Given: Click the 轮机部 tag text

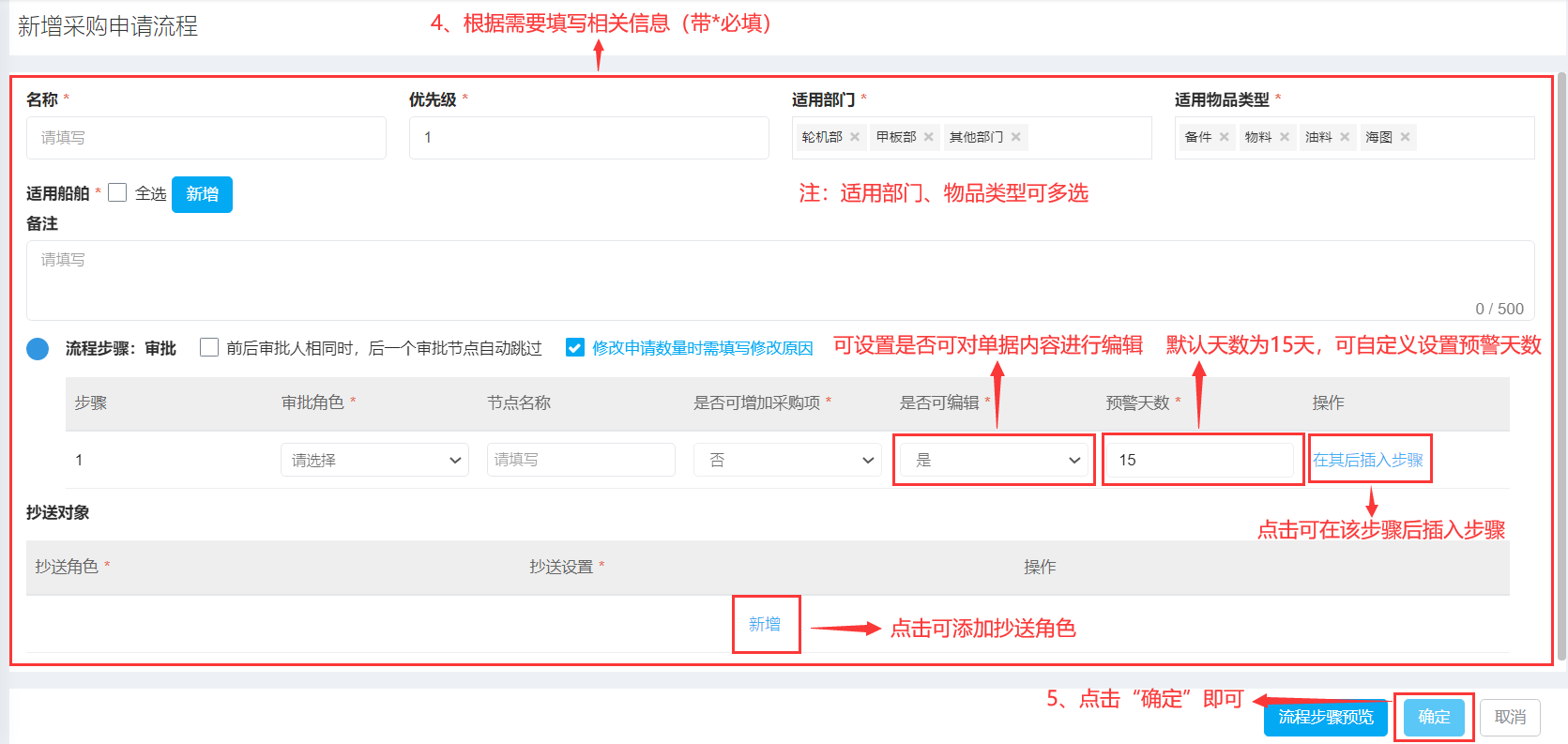Looking at the screenshot, I should pyautogui.click(x=822, y=137).
